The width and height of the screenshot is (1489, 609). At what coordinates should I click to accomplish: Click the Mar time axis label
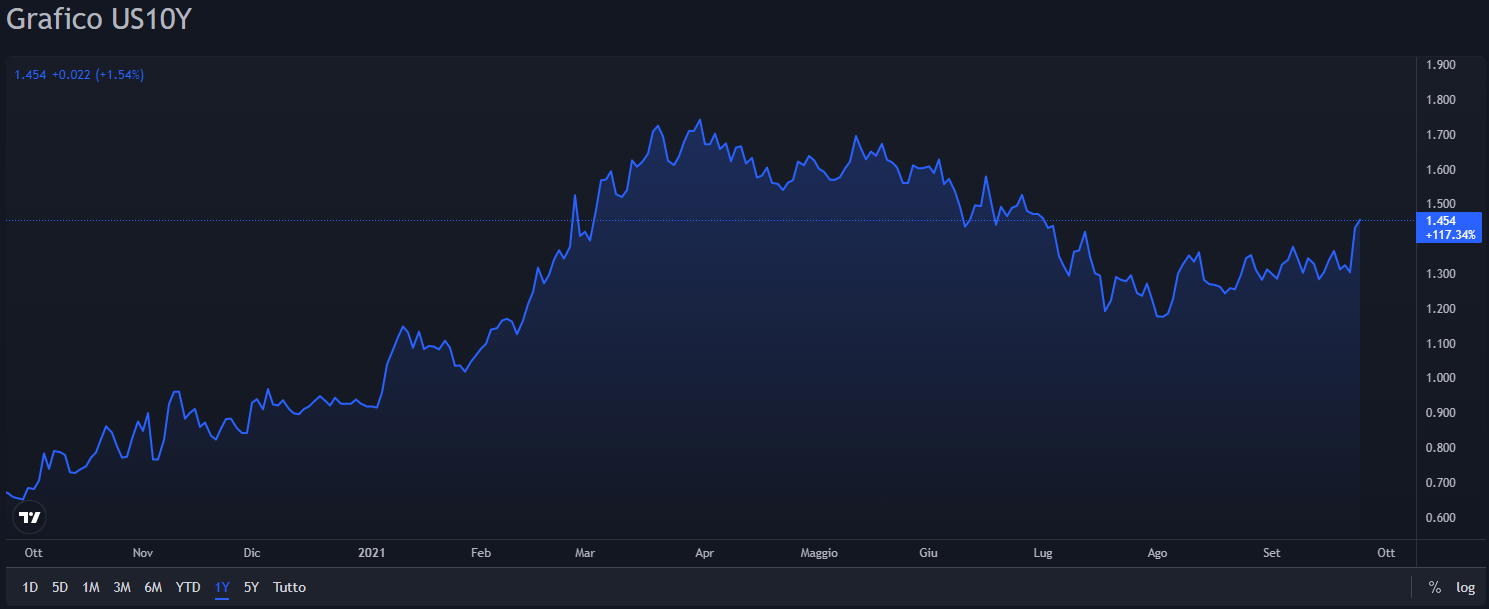tap(585, 552)
